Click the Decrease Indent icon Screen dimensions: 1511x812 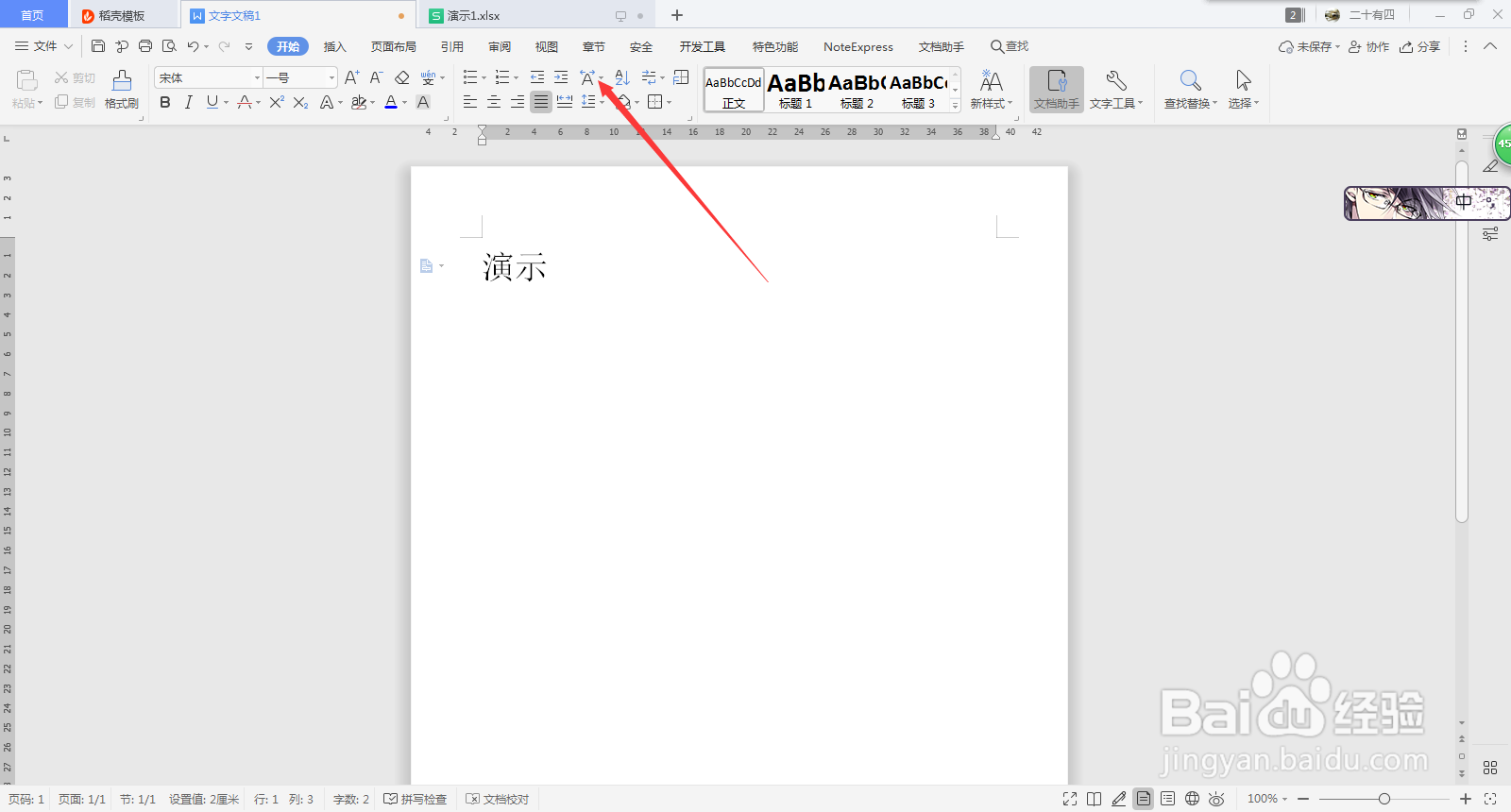point(537,77)
